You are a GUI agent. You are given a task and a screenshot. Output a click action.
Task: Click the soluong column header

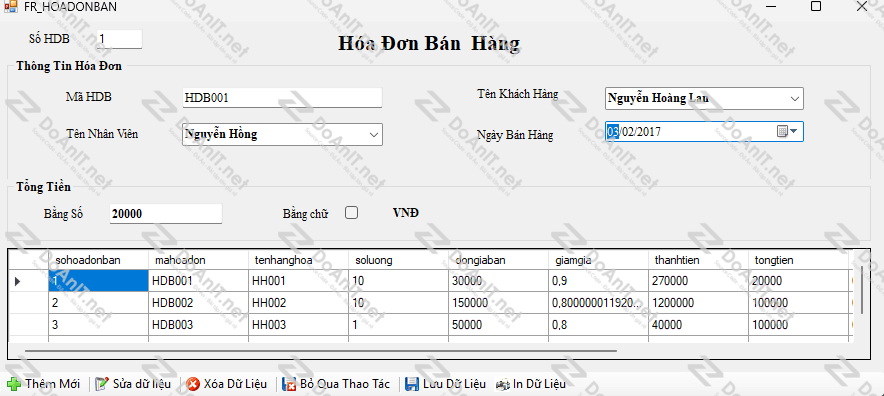pyautogui.click(x=399, y=259)
